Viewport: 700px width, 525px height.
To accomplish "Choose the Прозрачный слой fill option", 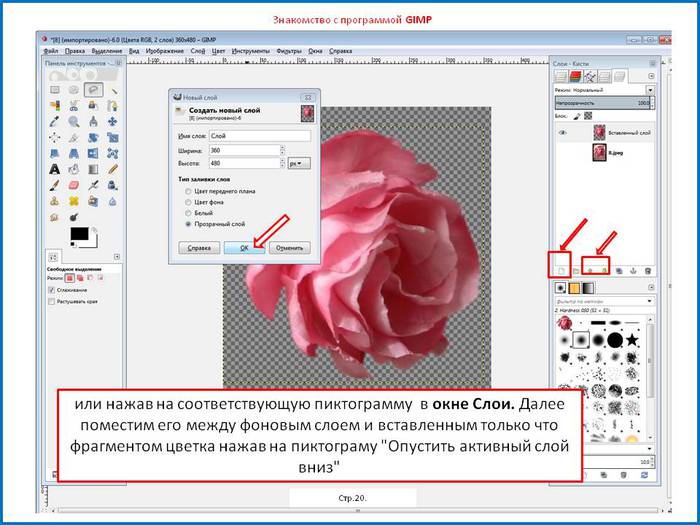I will [188, 224].
